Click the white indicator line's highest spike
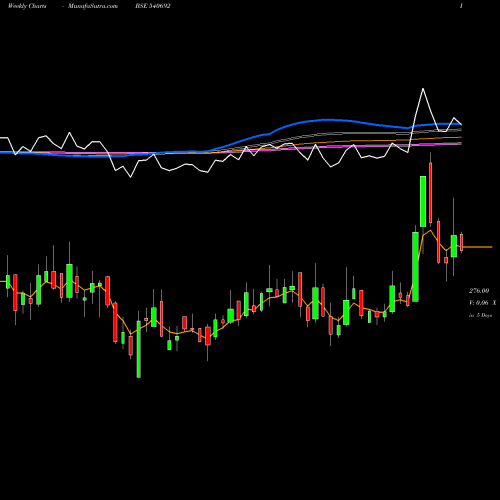 pos(423,89)
